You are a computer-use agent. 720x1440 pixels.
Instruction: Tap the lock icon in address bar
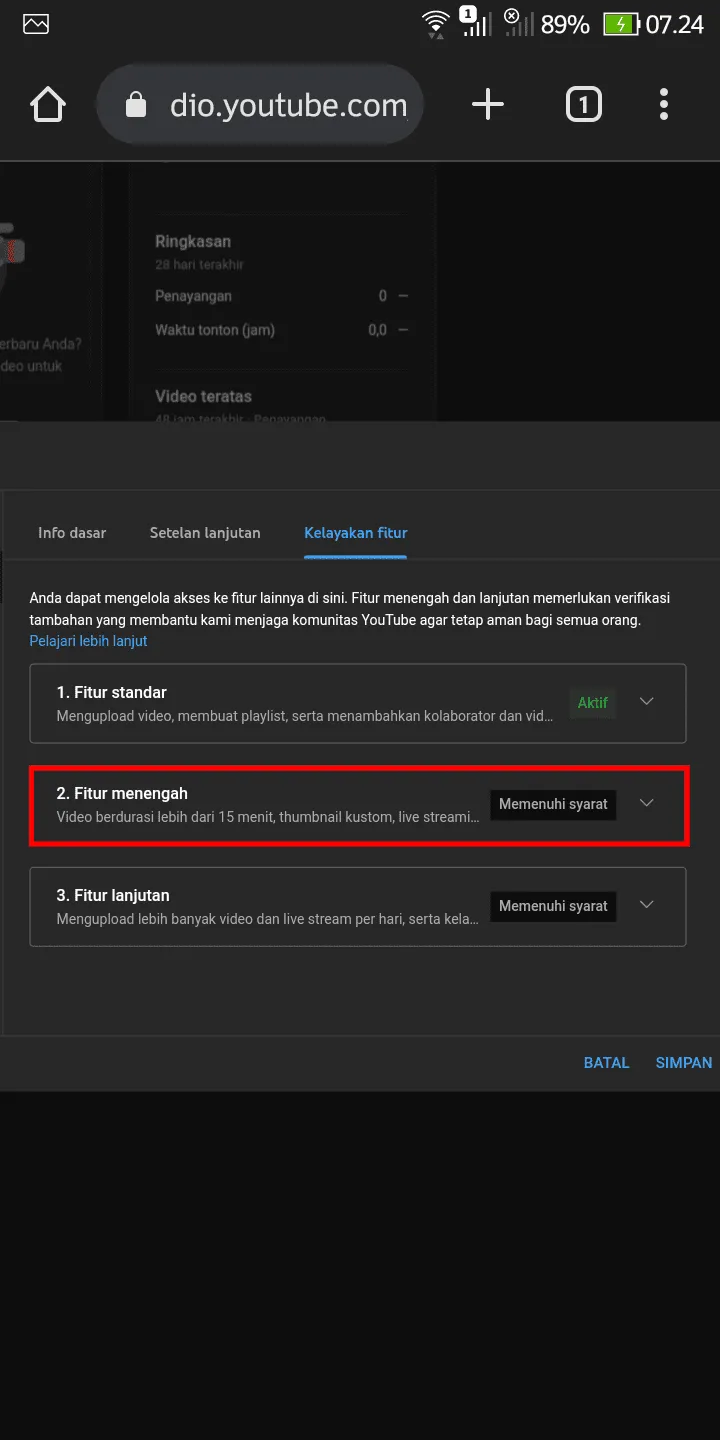coord(136,105)
